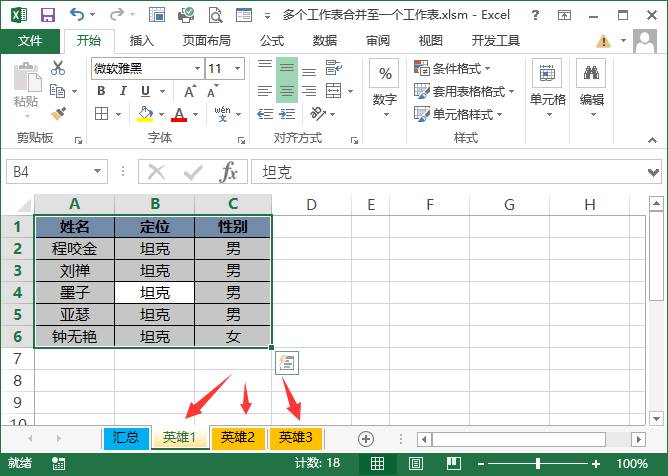Select the 英雄3 sheet tab
Viewport: 668px width, 476px height.
click(x=296, y=438)
